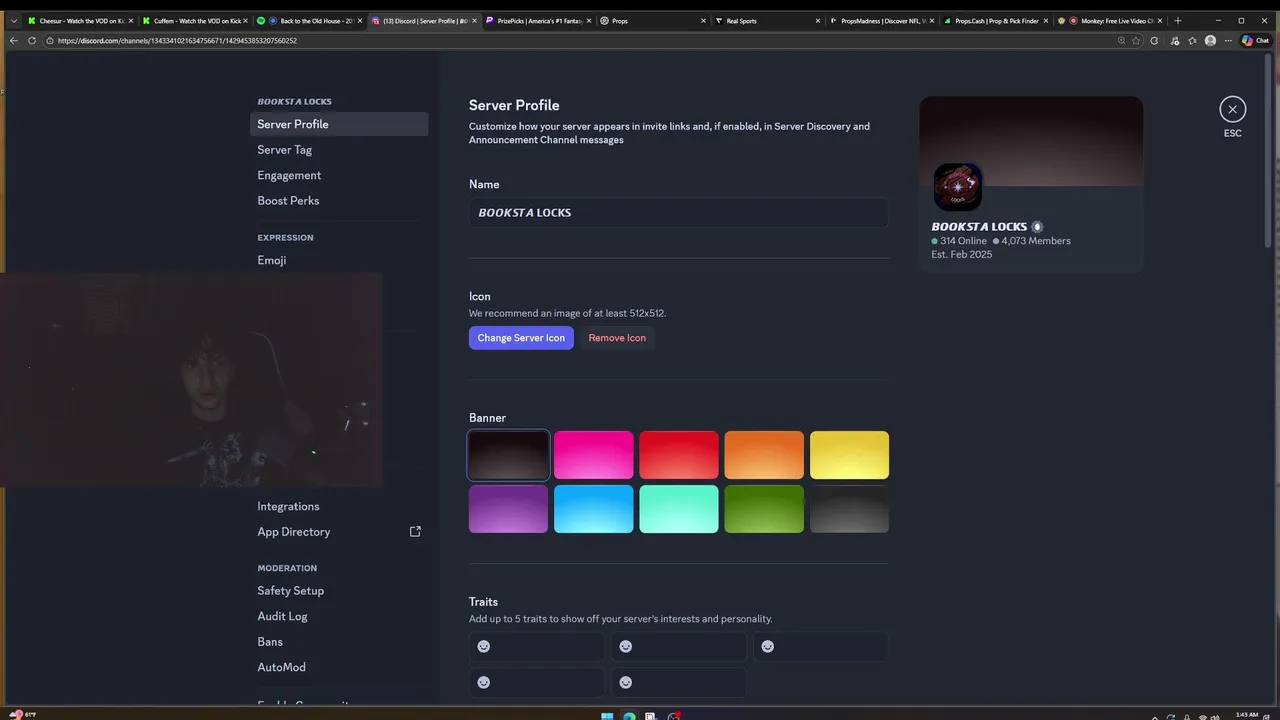The image size is (1280, 720).
Task: Close server settings with the ESC X button
Action: point(1232,109)
